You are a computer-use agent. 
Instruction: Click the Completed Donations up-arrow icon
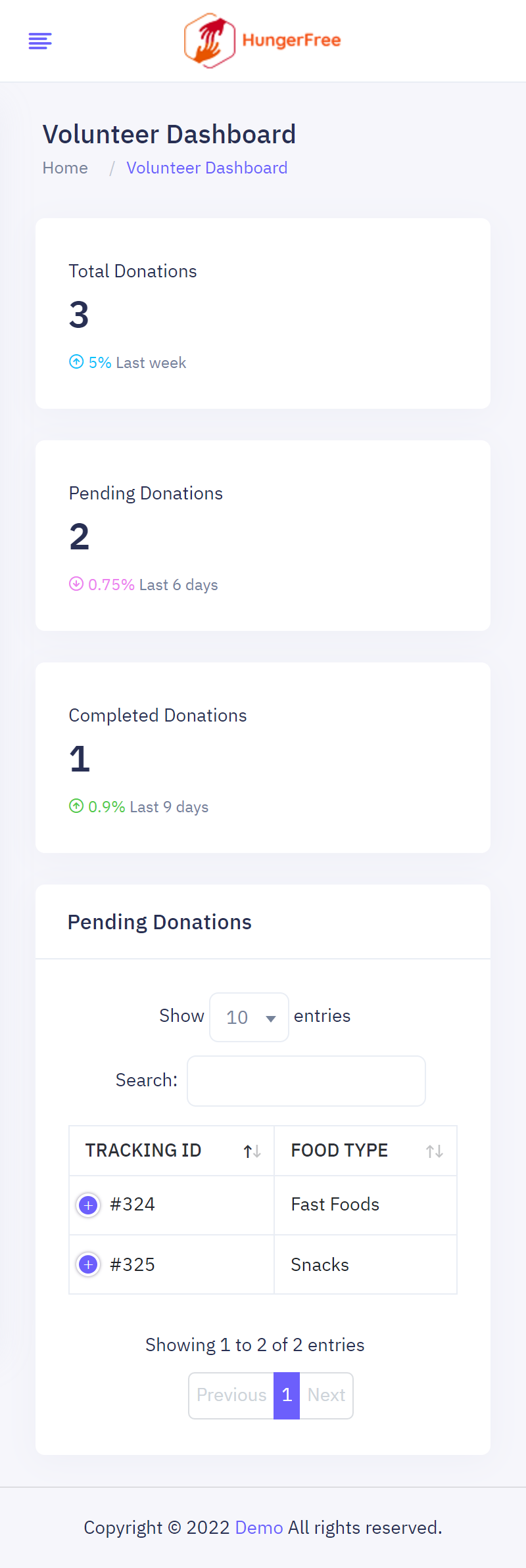[x=76, y=806]
